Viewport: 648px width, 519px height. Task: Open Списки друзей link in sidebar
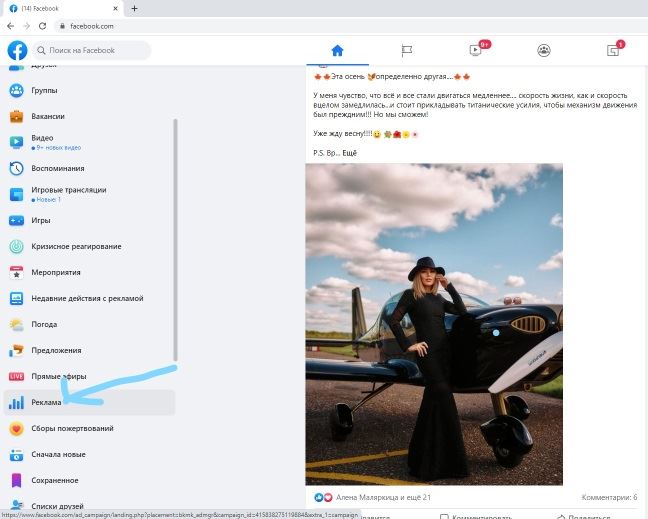click(57, 506)
